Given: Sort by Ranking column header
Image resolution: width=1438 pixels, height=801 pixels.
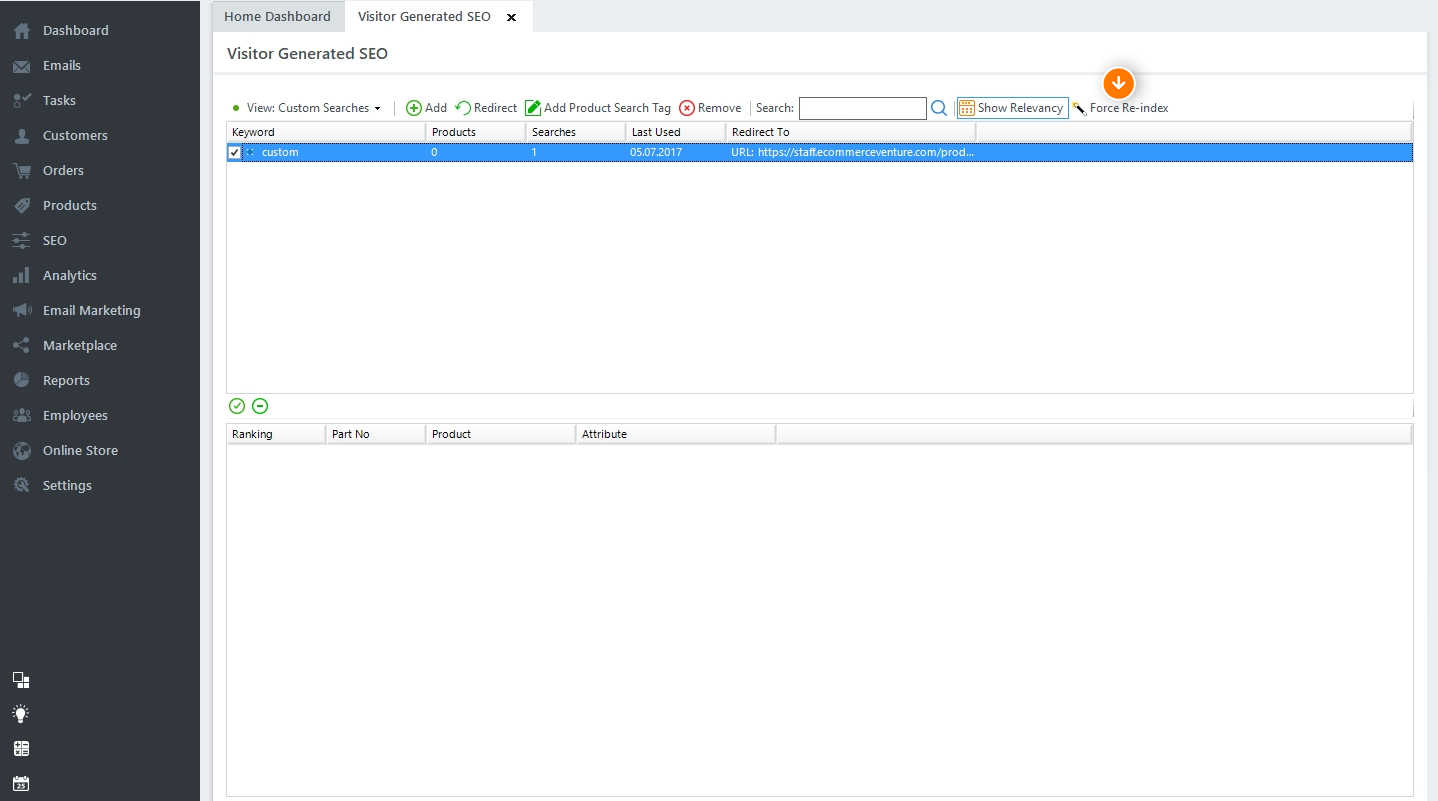Looking at the screenshot, I should click(276, 434).
